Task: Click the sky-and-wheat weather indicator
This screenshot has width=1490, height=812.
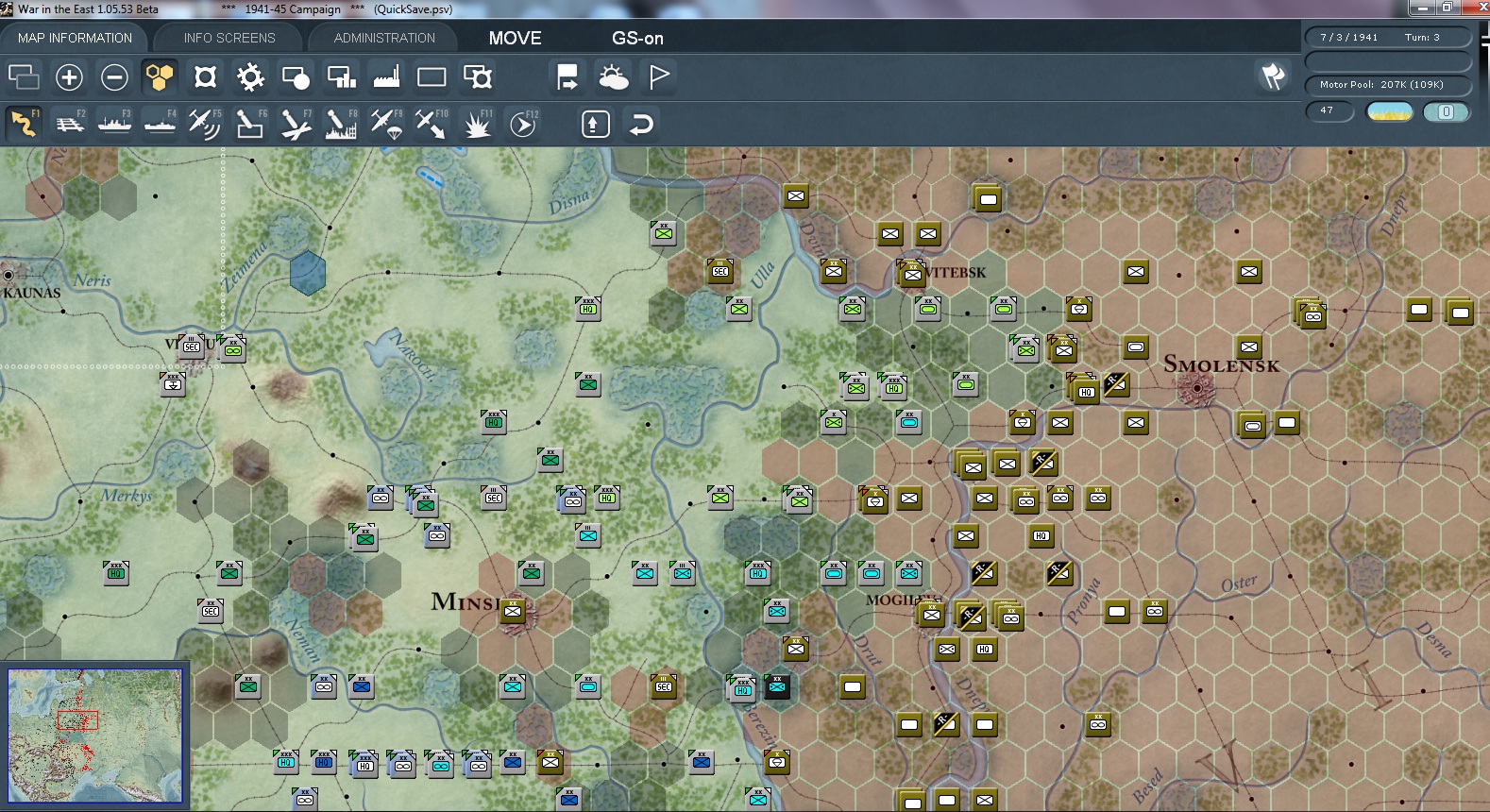Action: click(x=1390, y=112)
